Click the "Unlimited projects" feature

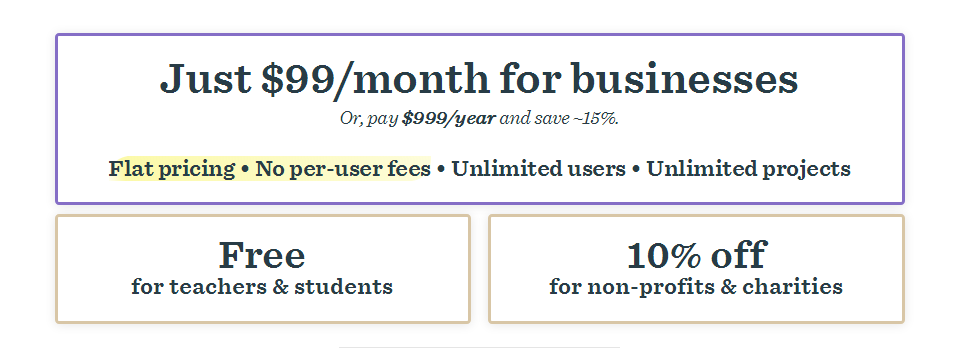[748, 168]
